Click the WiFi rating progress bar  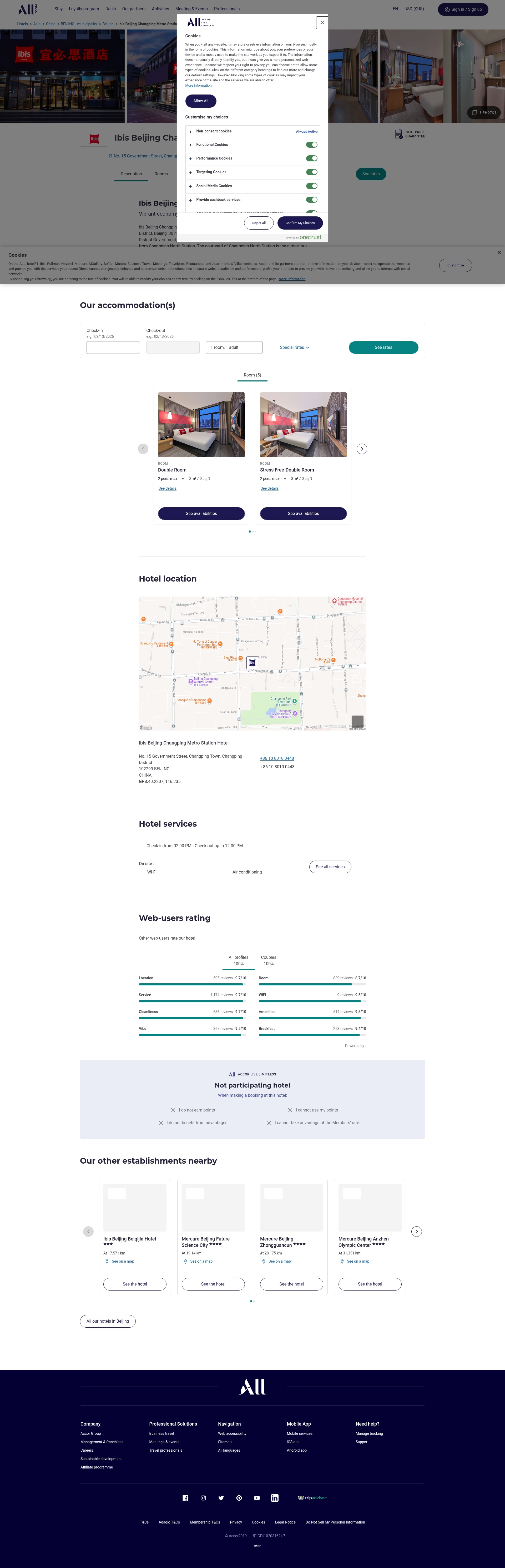coord(312,1001)
